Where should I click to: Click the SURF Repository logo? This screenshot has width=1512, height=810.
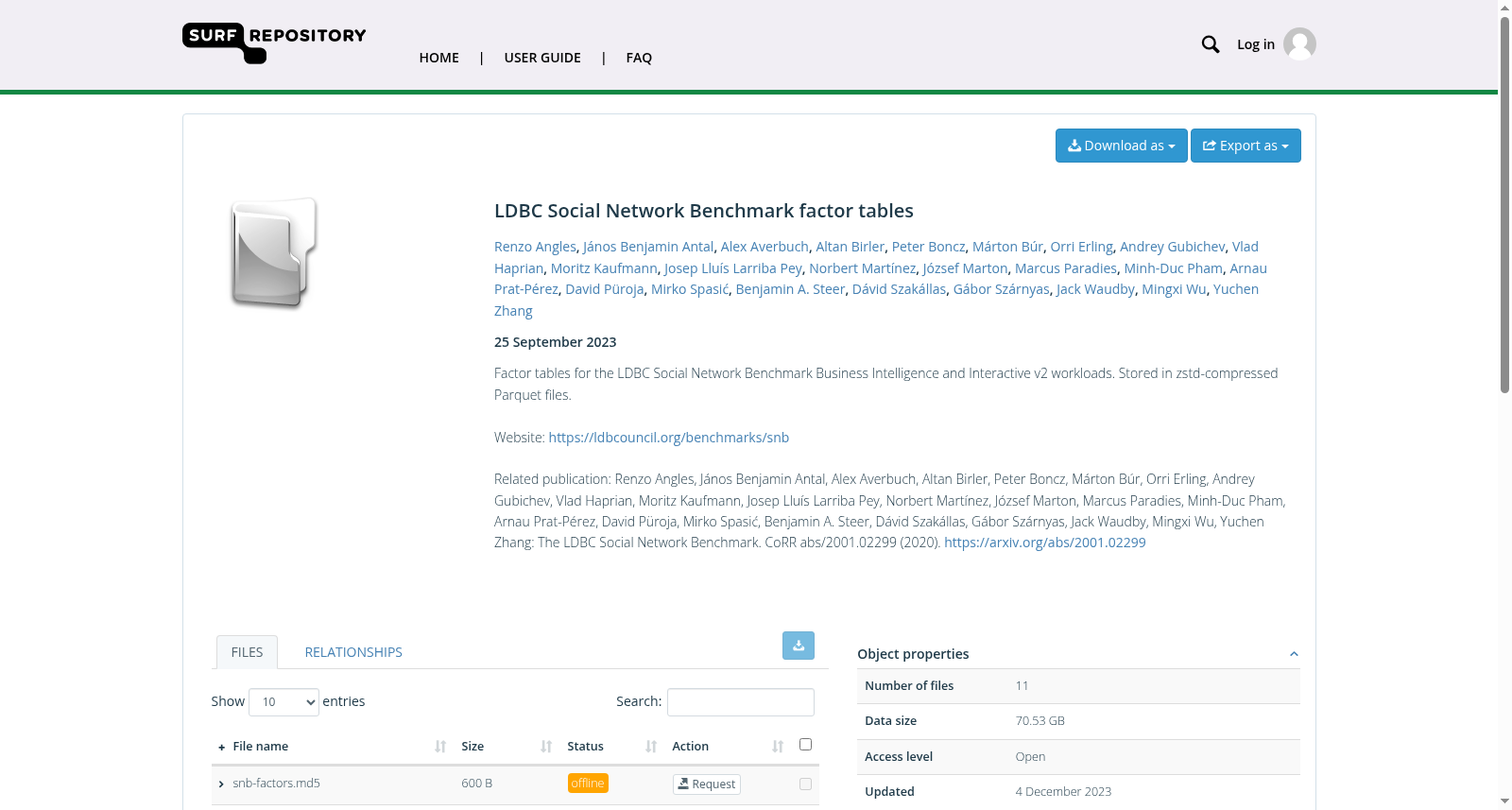click(274, 43)
